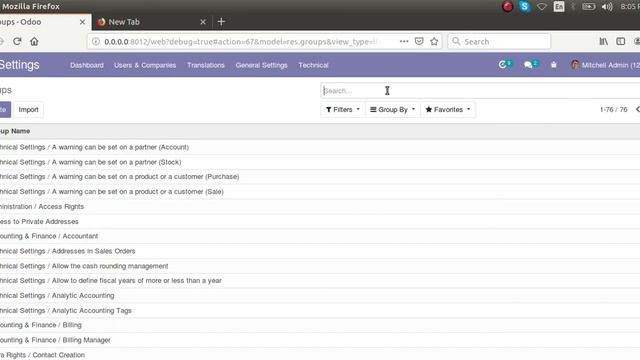Click the Settings app title
The width and height of the screenshot is (640, 360).
19,64
